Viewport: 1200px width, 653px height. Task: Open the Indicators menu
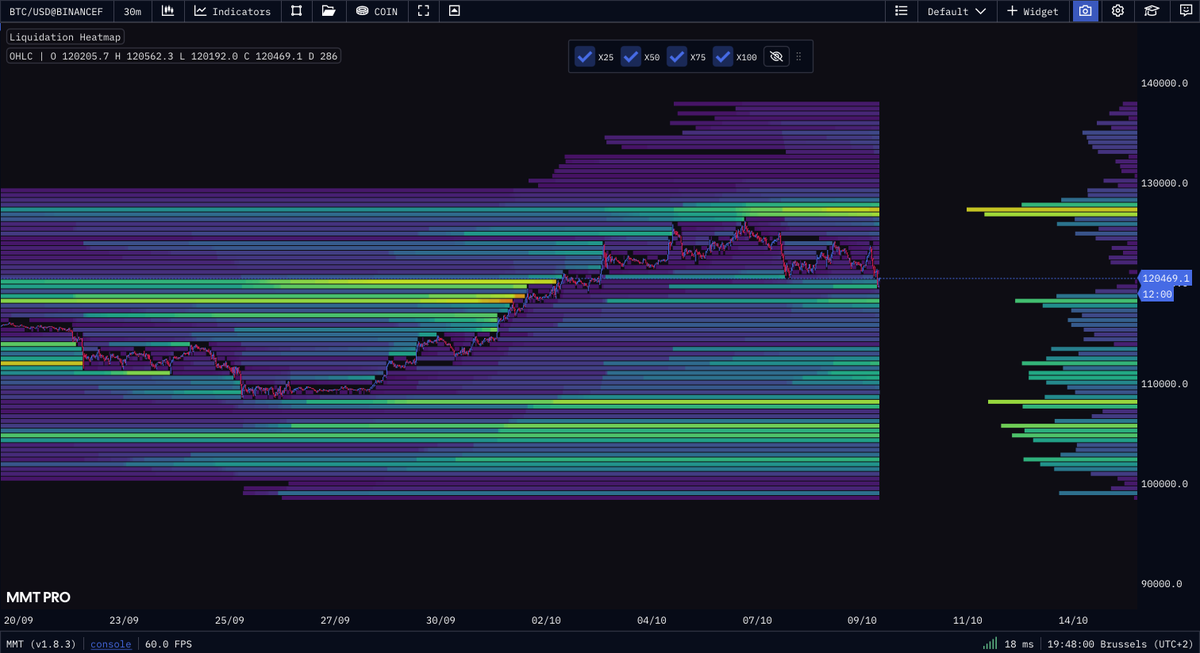[x=232, y=11]
